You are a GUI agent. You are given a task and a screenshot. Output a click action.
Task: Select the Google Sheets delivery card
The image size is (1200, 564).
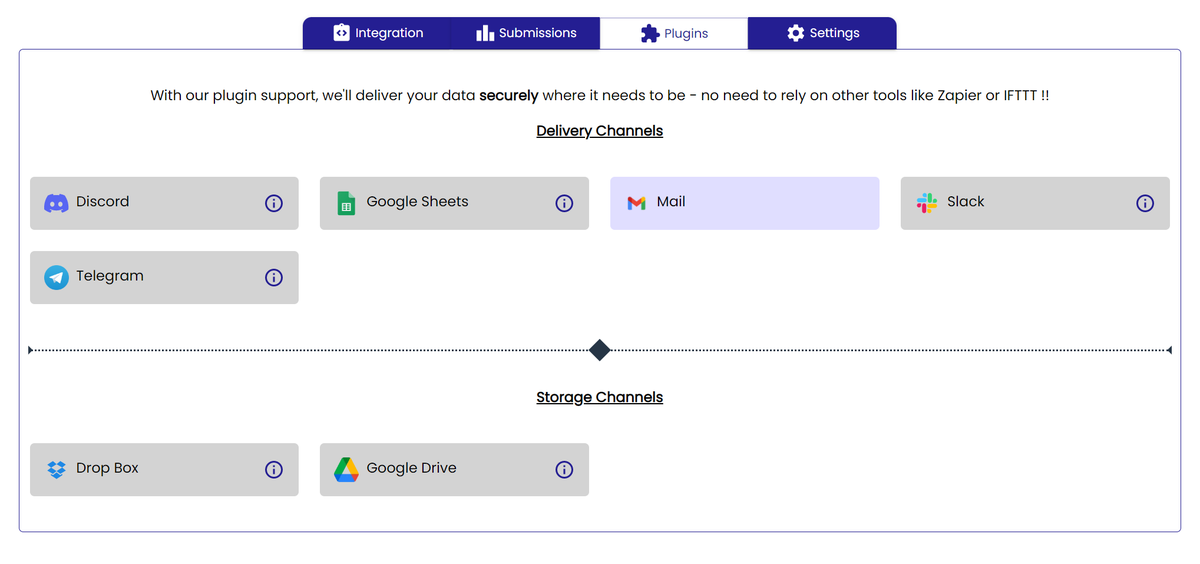pos(454,203)
